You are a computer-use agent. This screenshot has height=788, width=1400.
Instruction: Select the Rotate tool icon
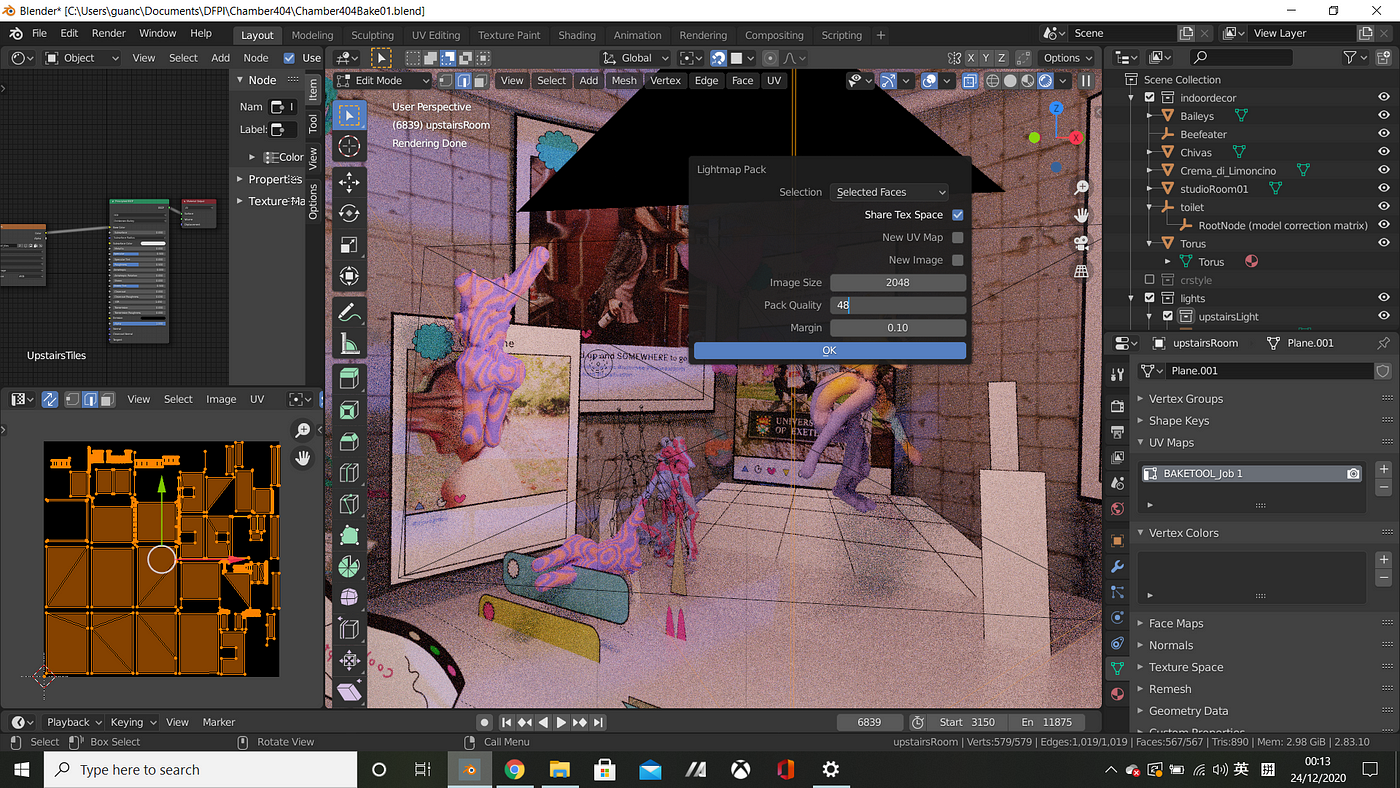coord(349,213)
